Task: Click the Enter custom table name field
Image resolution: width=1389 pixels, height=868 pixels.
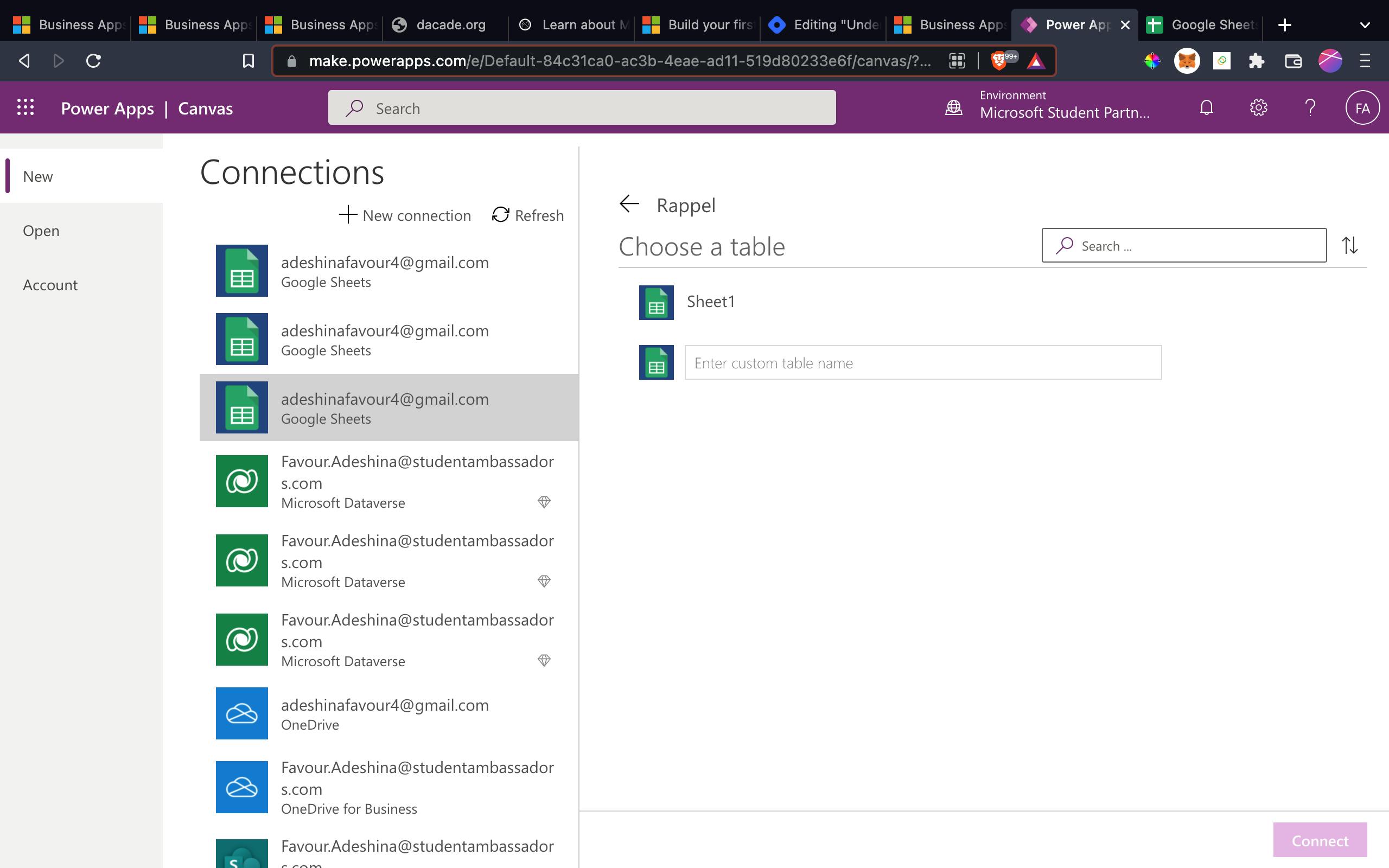Action: [923, 362]
